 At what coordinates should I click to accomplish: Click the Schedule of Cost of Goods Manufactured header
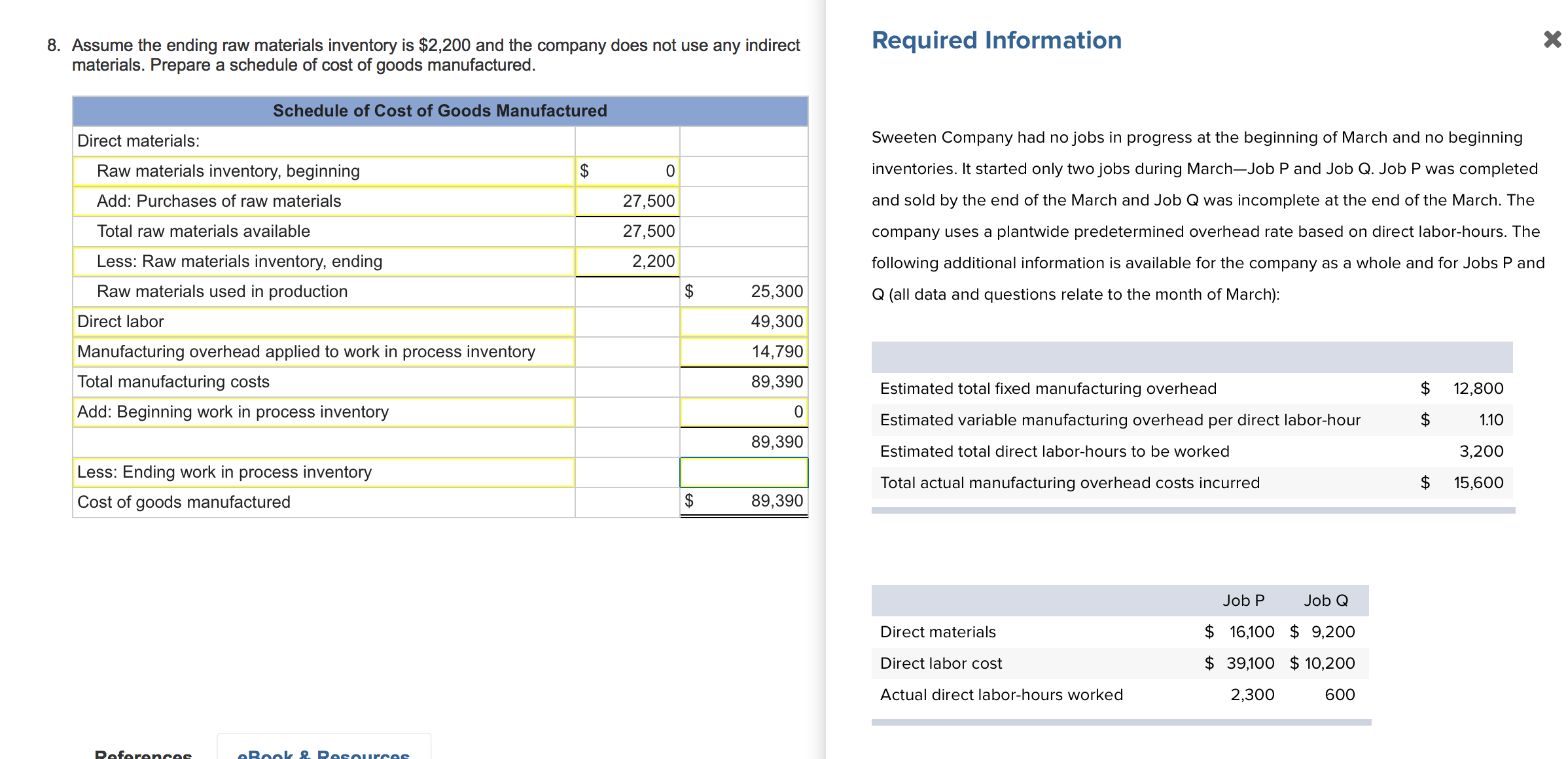440,111
